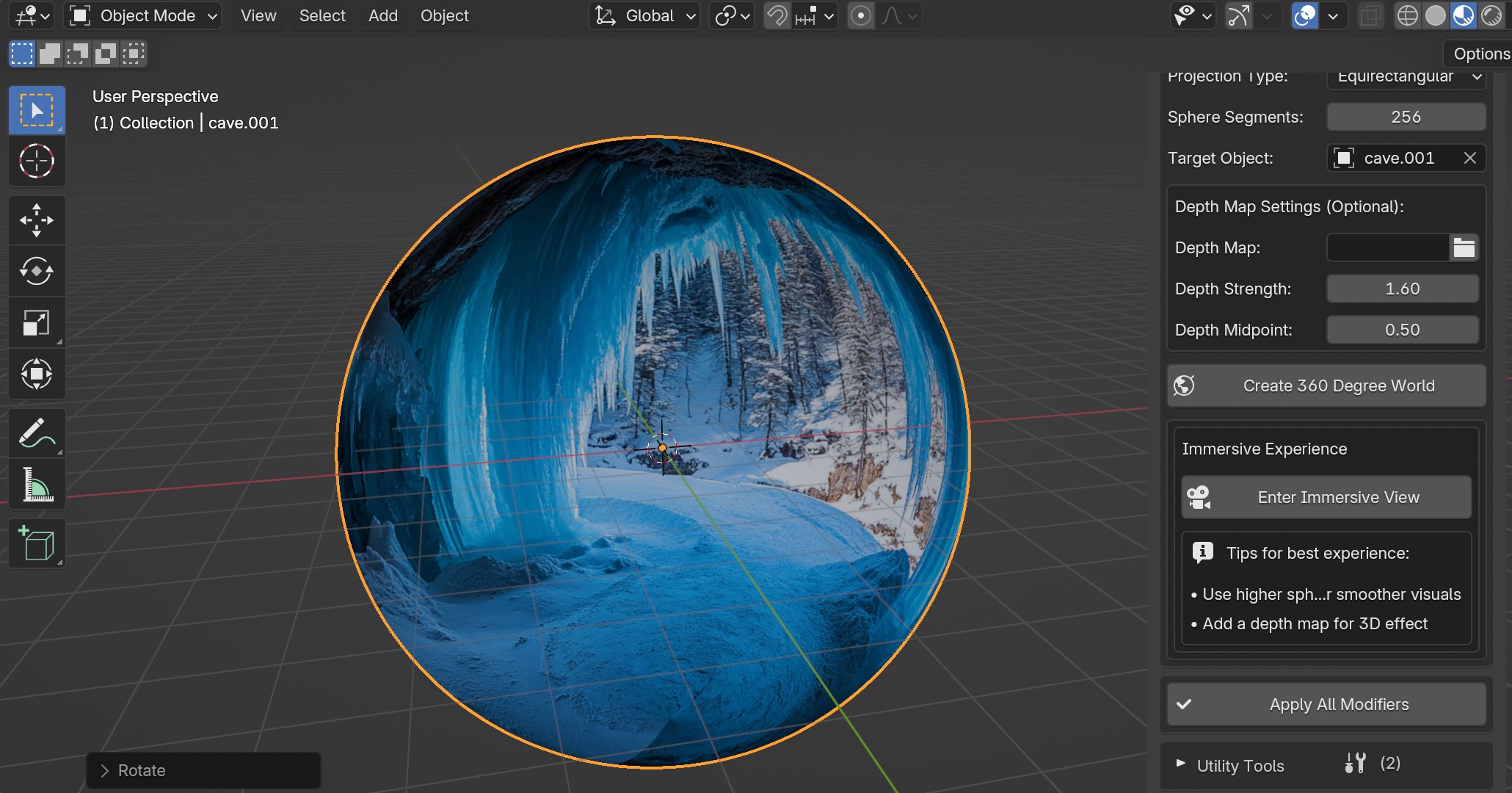Open the editor type dropdown
The width and height of the screenshot is (1512, 793).
tap(32, 15)
